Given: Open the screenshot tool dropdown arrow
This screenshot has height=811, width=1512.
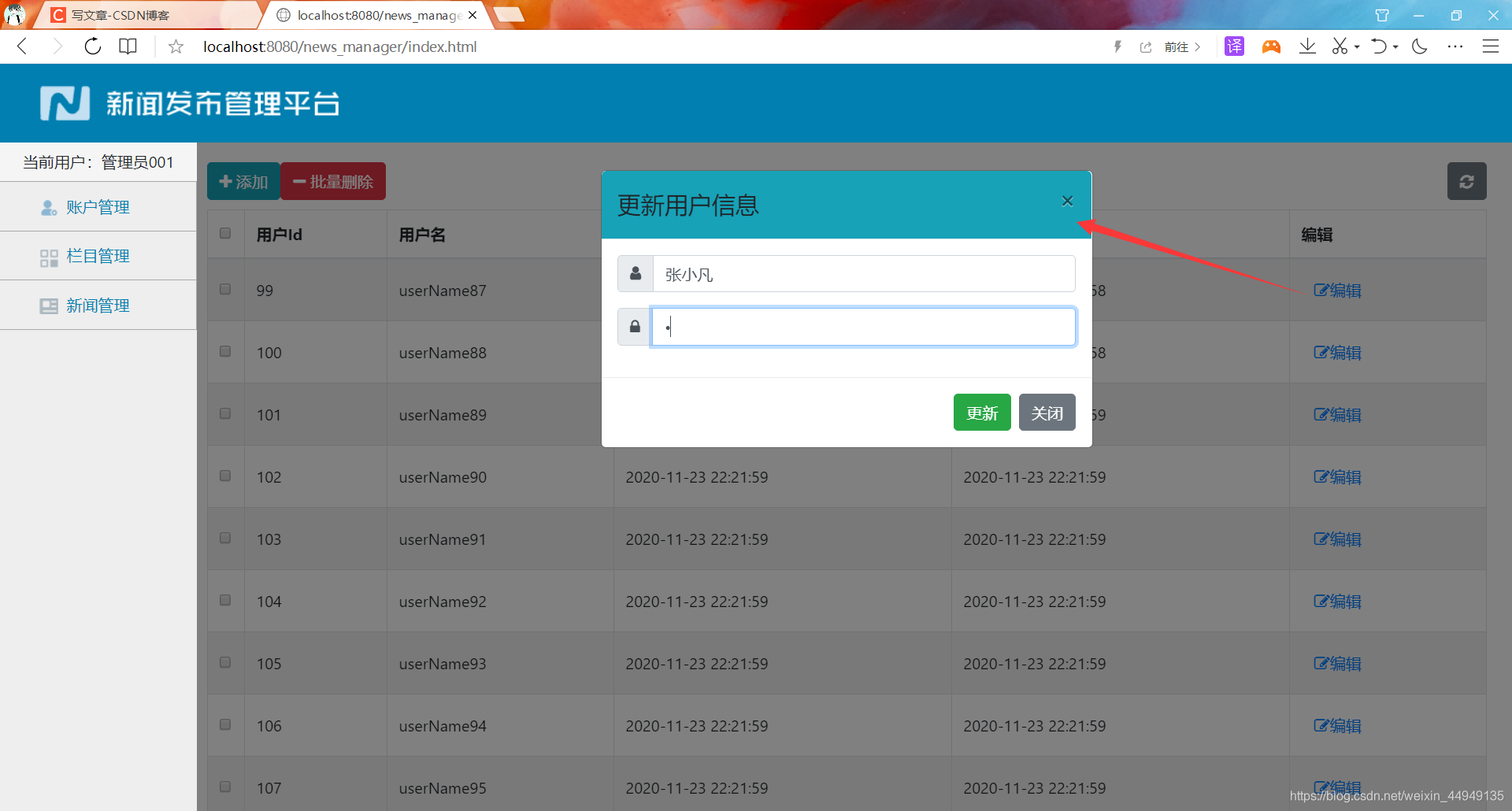Looking at the screenshot, I should 1356,46.
